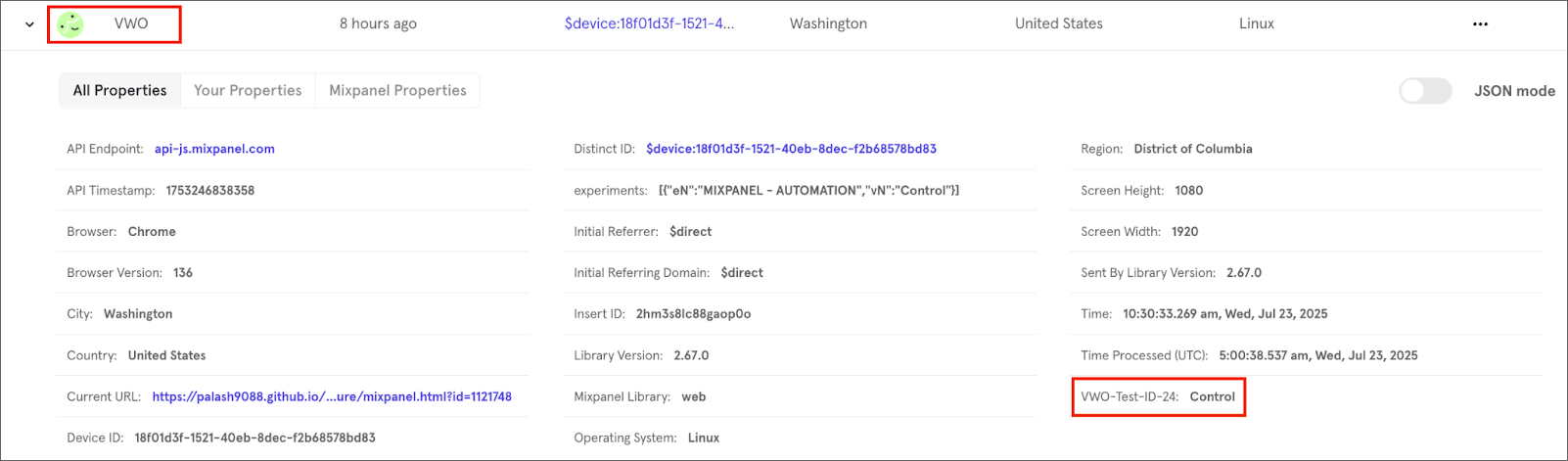Select Device ID value 18f01d3f-1521-40eb
The image size is (1568, 461).
click(254, 438)
